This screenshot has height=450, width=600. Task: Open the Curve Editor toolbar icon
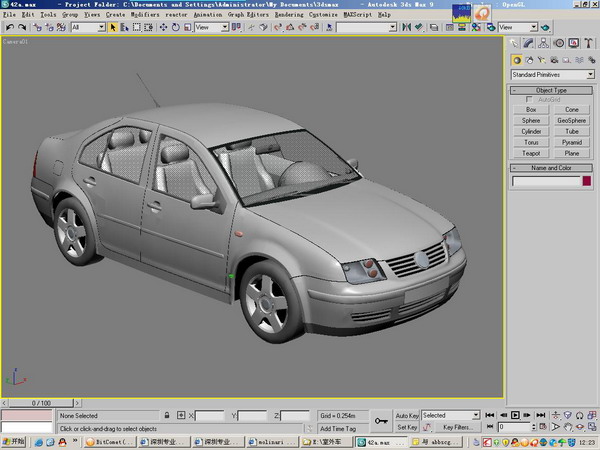point(450,27)
